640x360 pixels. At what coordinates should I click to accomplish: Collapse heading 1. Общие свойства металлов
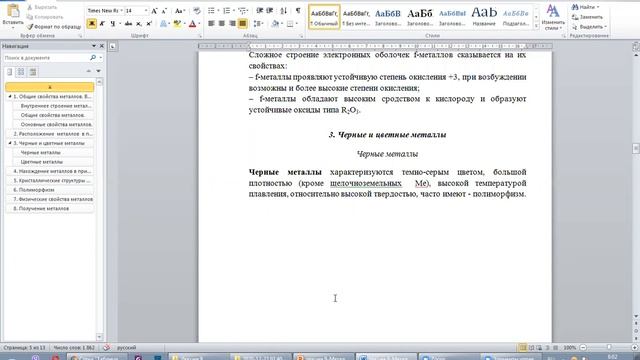coord(10,97)
